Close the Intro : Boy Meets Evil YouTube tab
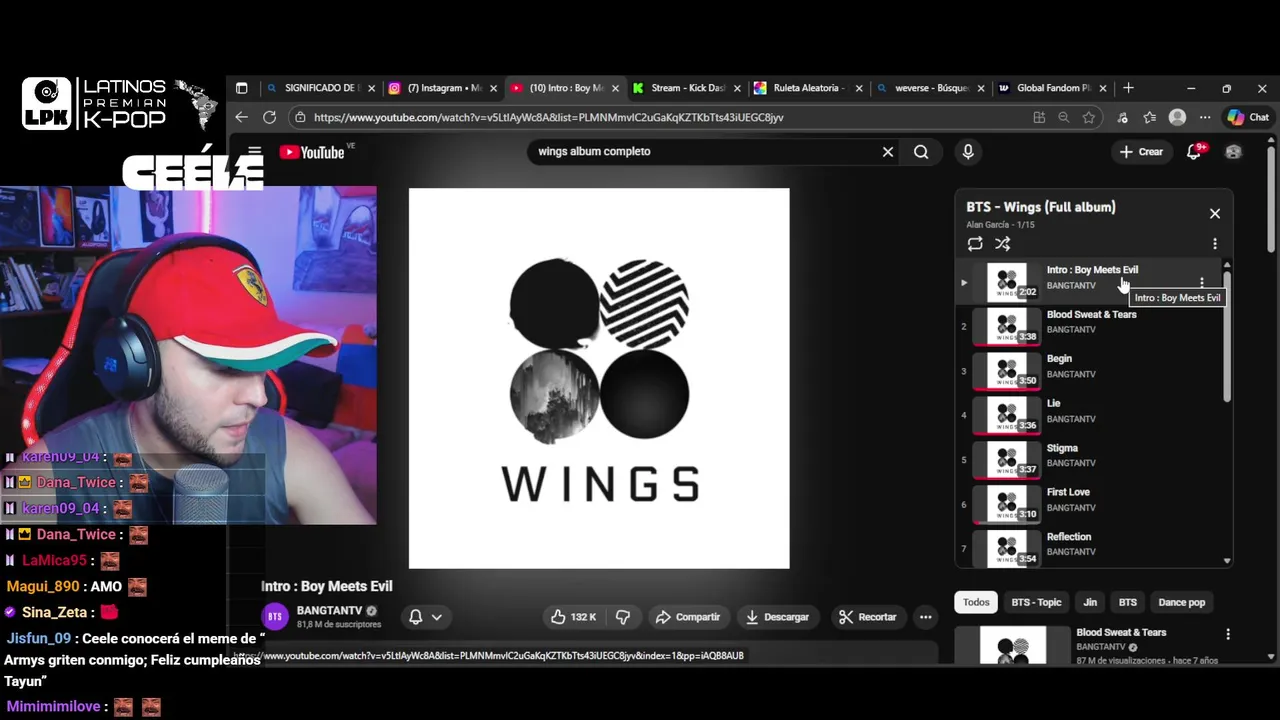Viewport: 1280px width, 720px height. 615,88
